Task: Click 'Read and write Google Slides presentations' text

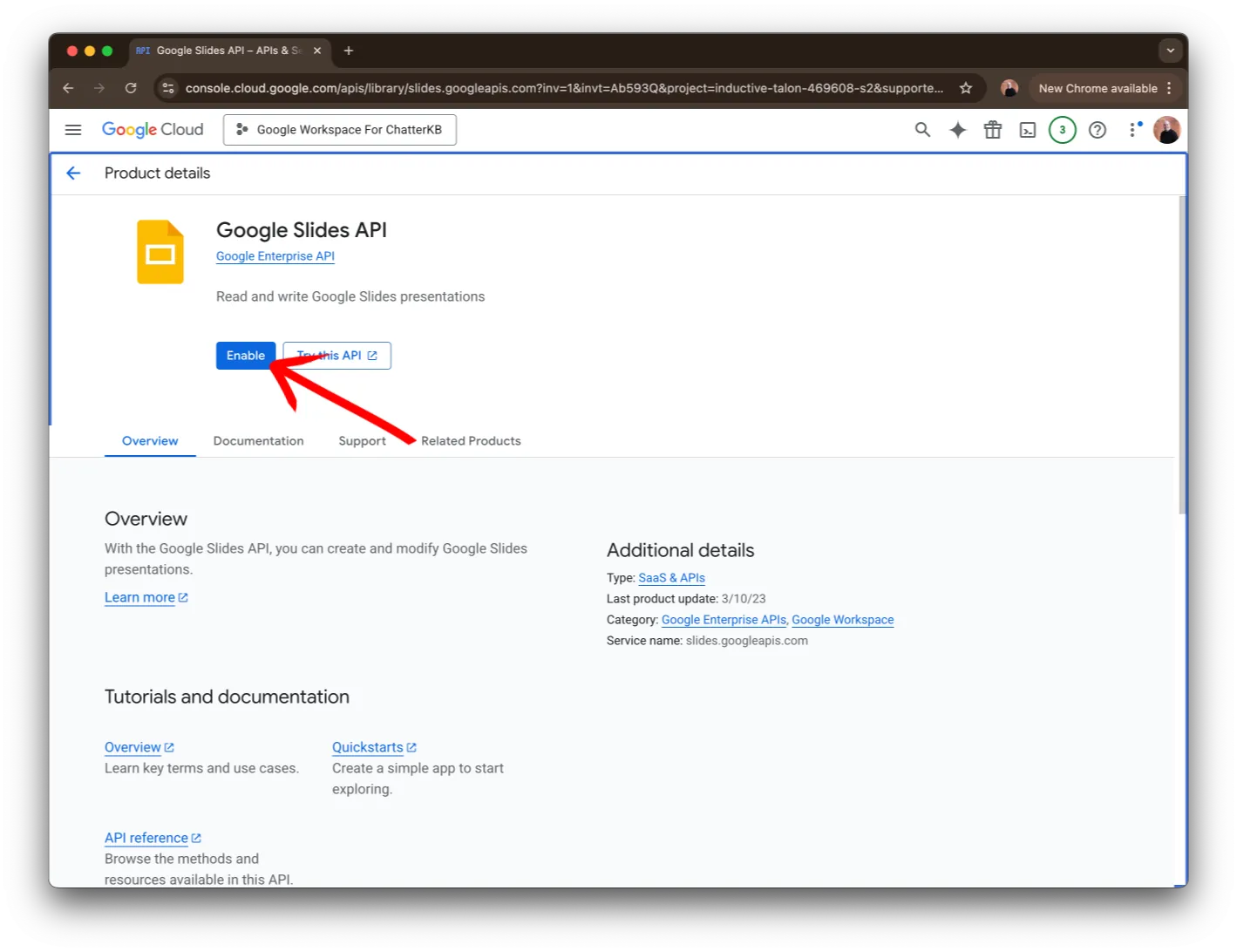Action: (350, 296)
